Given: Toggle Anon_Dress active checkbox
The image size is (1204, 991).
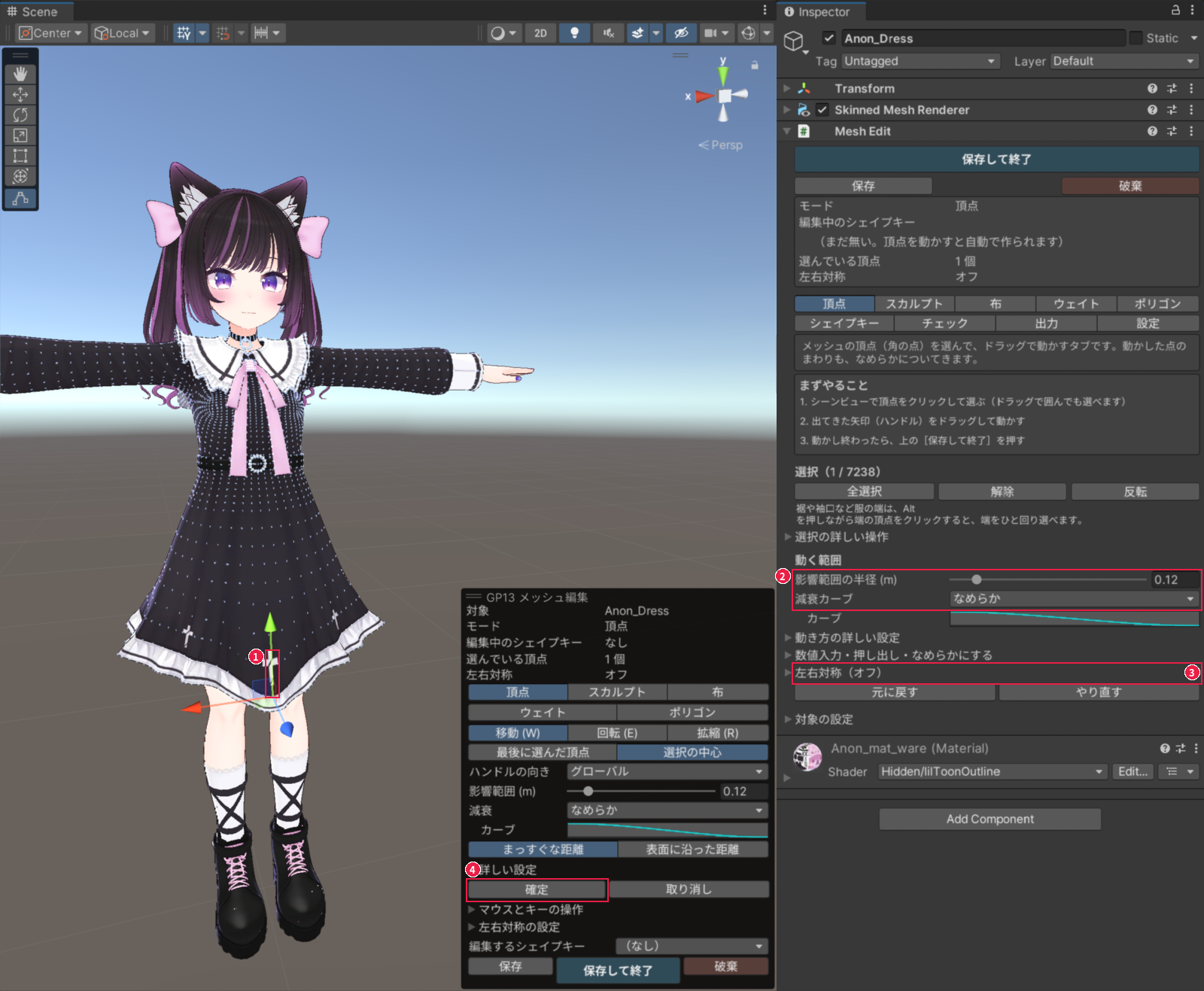Looking at the screenshot, I should (x=829, y=38).
